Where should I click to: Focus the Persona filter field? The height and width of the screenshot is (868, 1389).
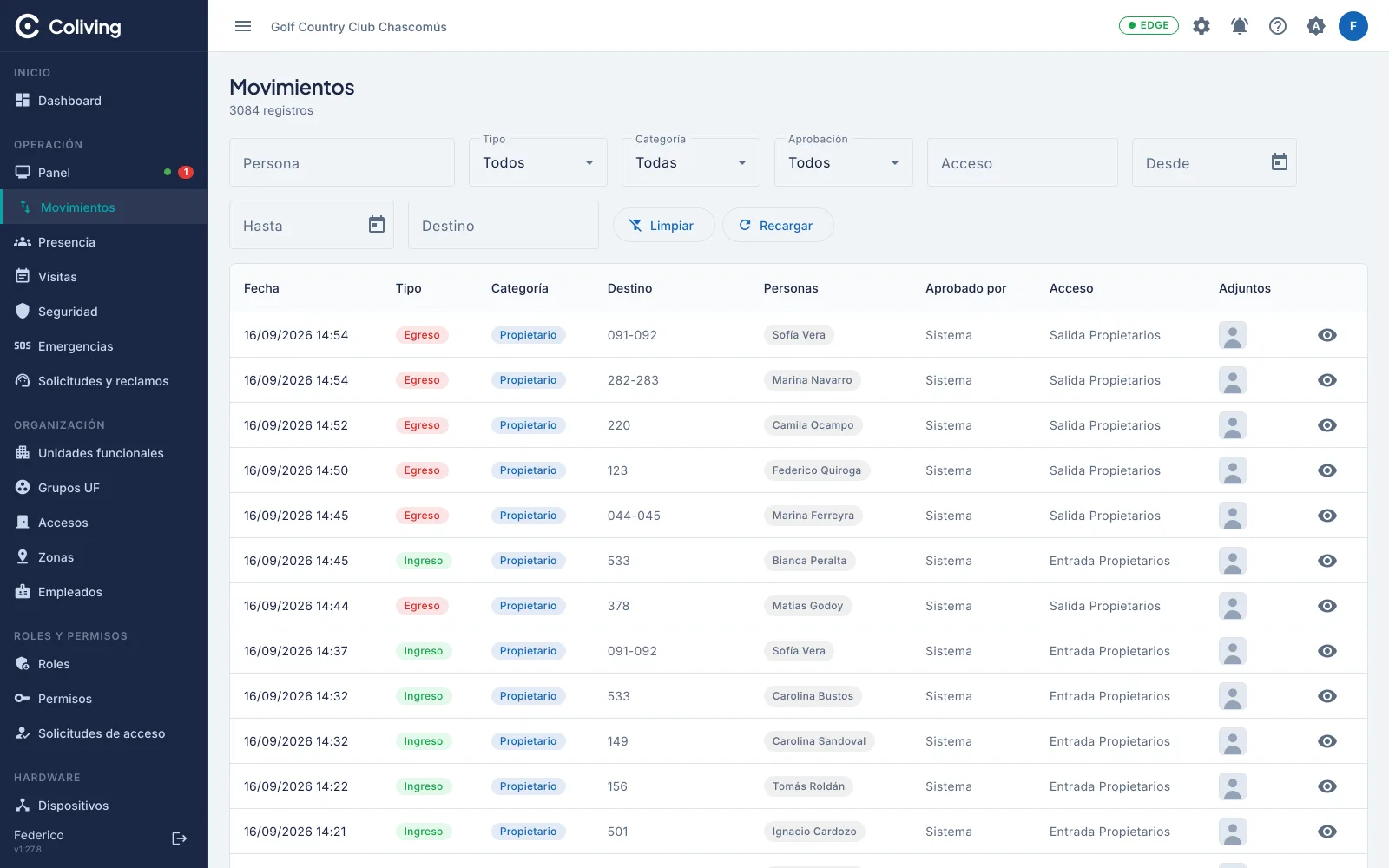(342, 162)
